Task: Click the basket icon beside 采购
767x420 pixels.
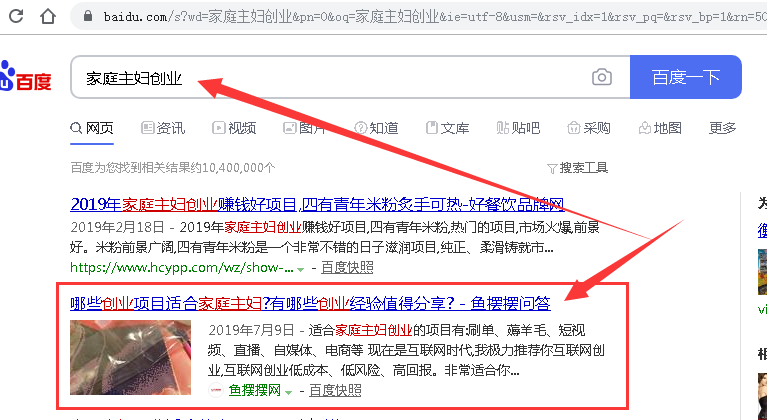Action: pyautogui.click(x=573, y=128)
